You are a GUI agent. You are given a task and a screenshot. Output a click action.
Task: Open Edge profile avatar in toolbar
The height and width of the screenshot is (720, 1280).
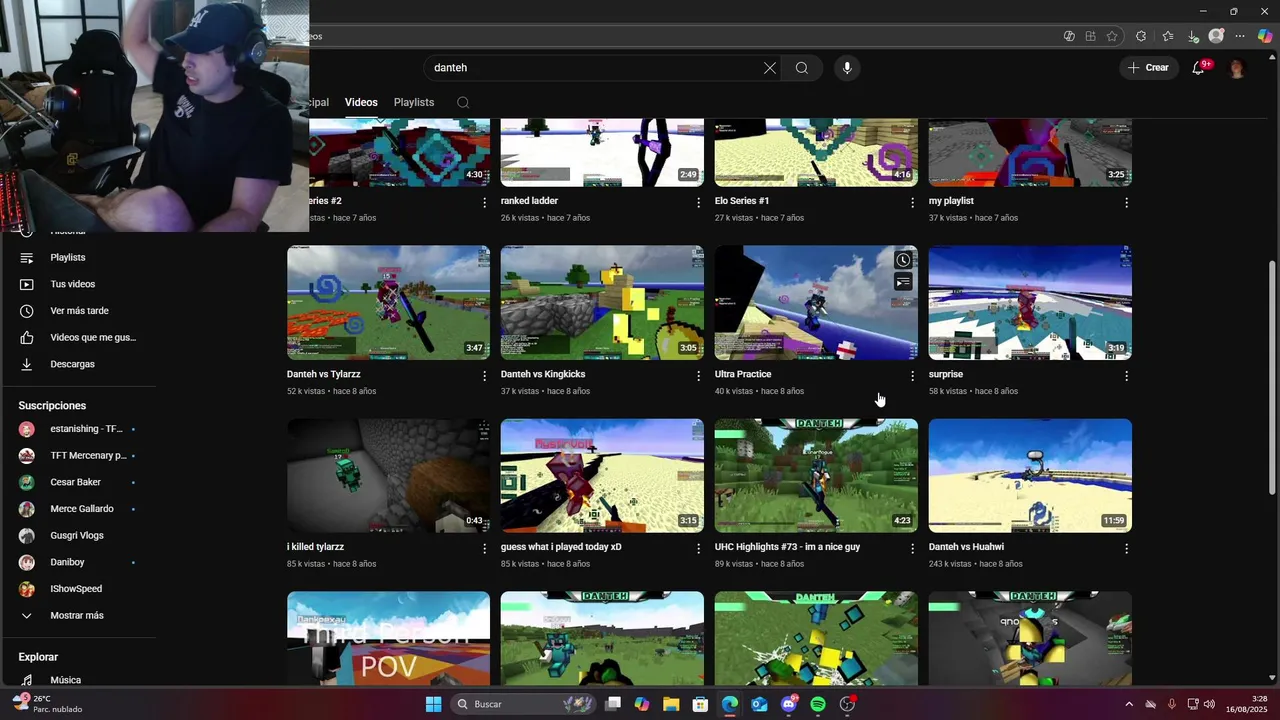click(1216, 36)
